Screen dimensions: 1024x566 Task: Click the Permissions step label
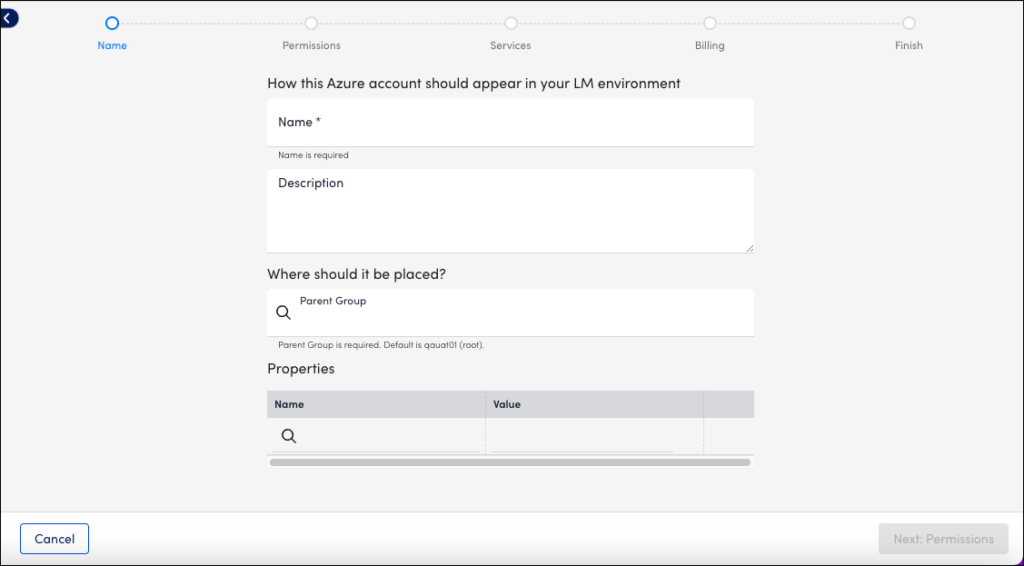click(x=312, y=46)
